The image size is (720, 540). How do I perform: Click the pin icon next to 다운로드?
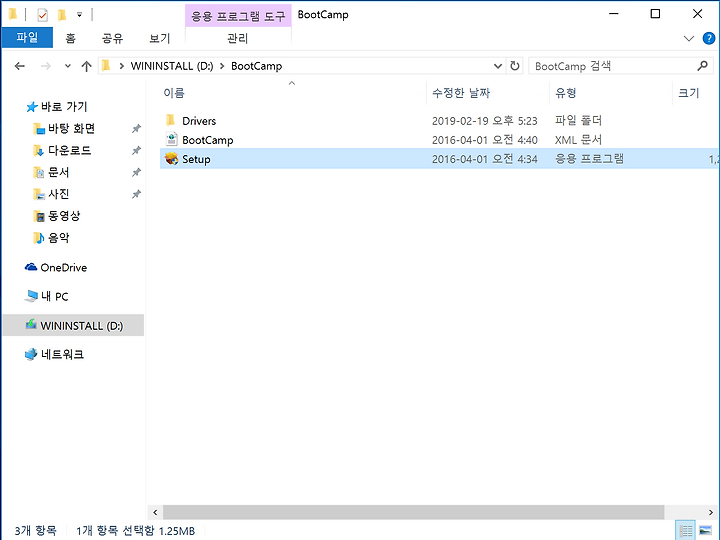136,151
